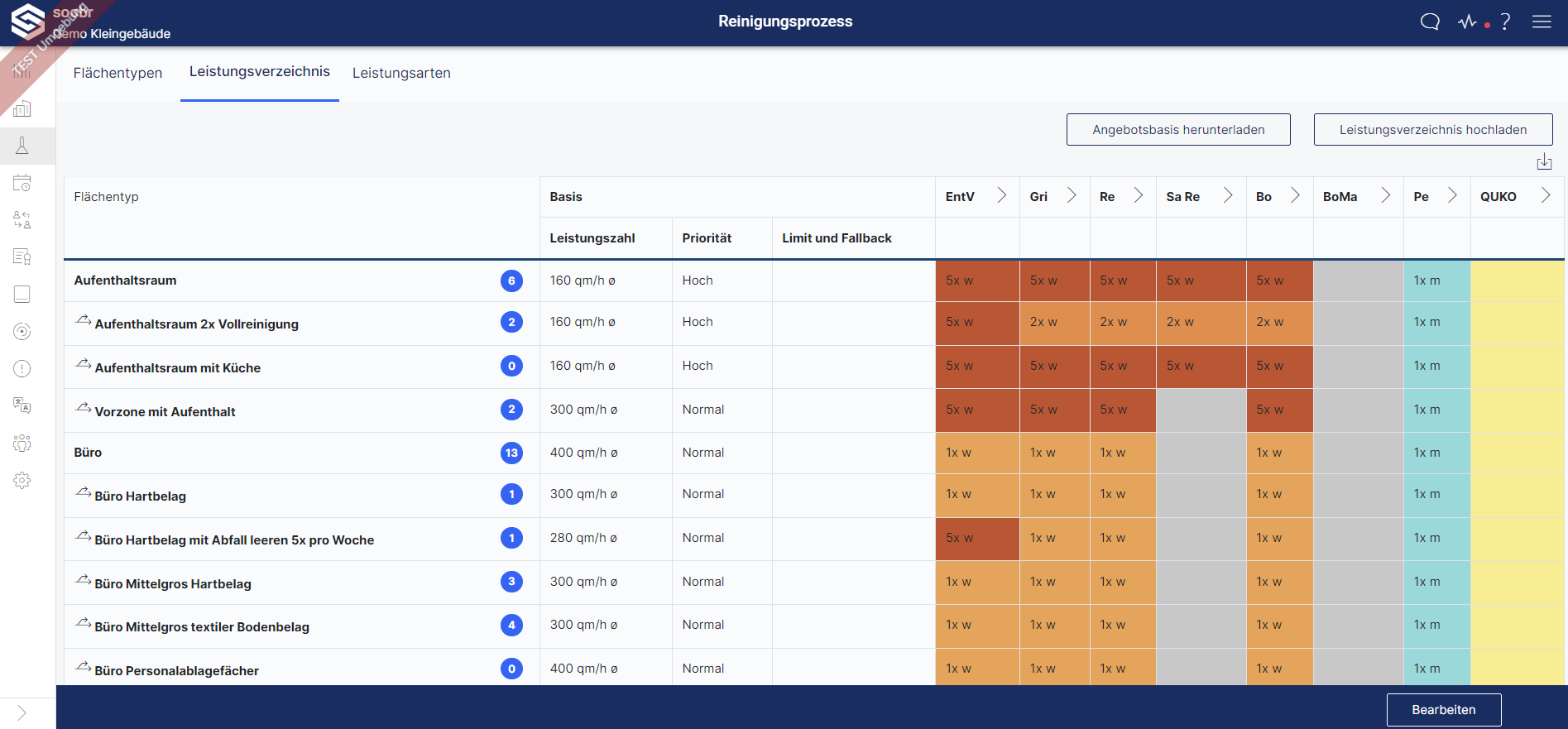Open the exclamation alert sidebar icon
This screenshot has height=729, width=1568.
[x=22, y=368]
